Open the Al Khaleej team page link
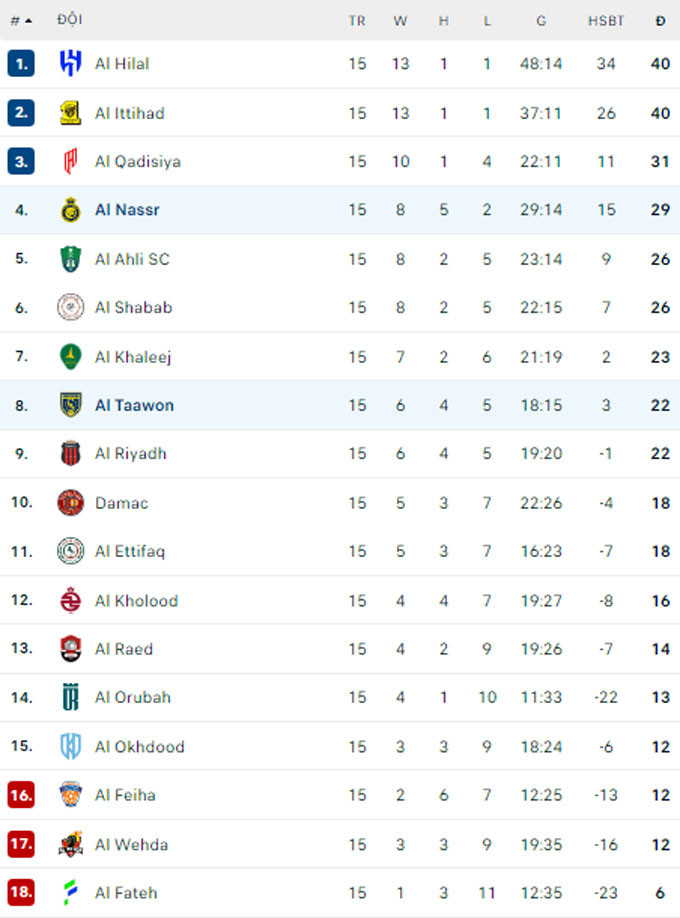 click(133, 357)
